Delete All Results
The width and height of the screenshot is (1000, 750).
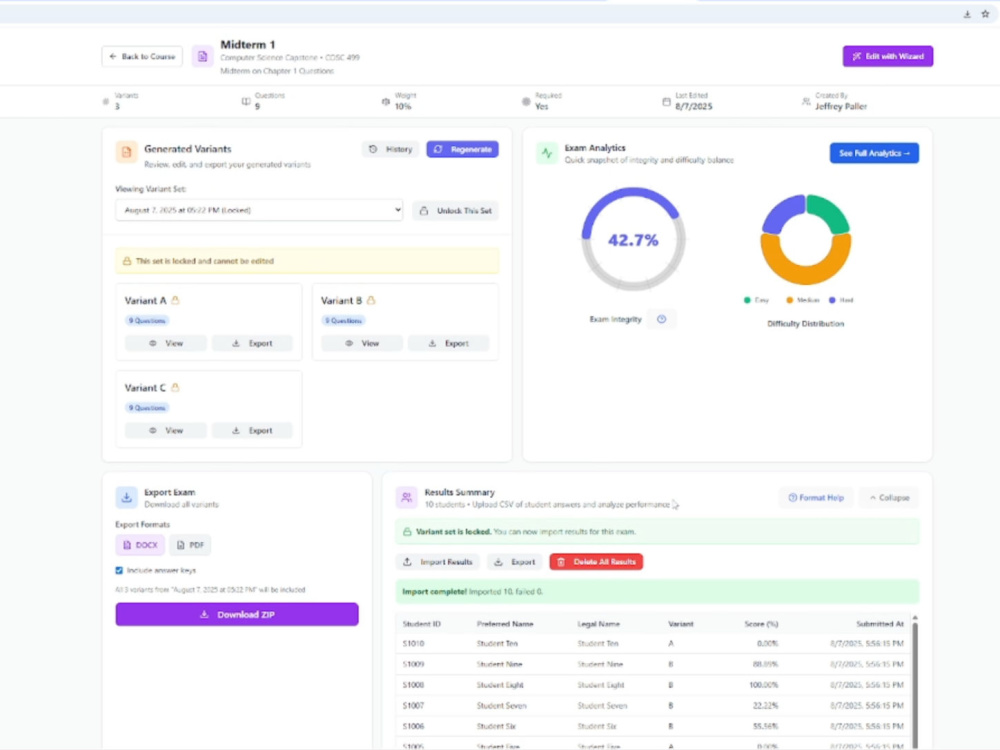596,562
